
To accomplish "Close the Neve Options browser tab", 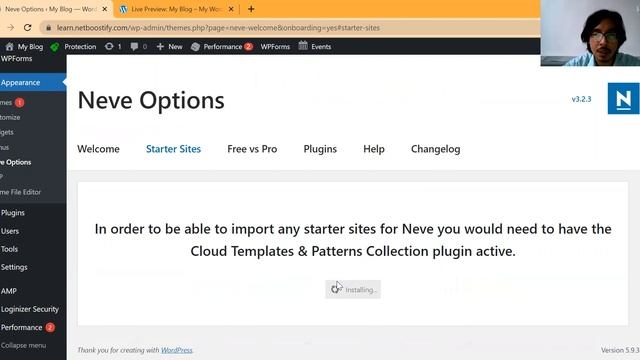I will (104, 9).
